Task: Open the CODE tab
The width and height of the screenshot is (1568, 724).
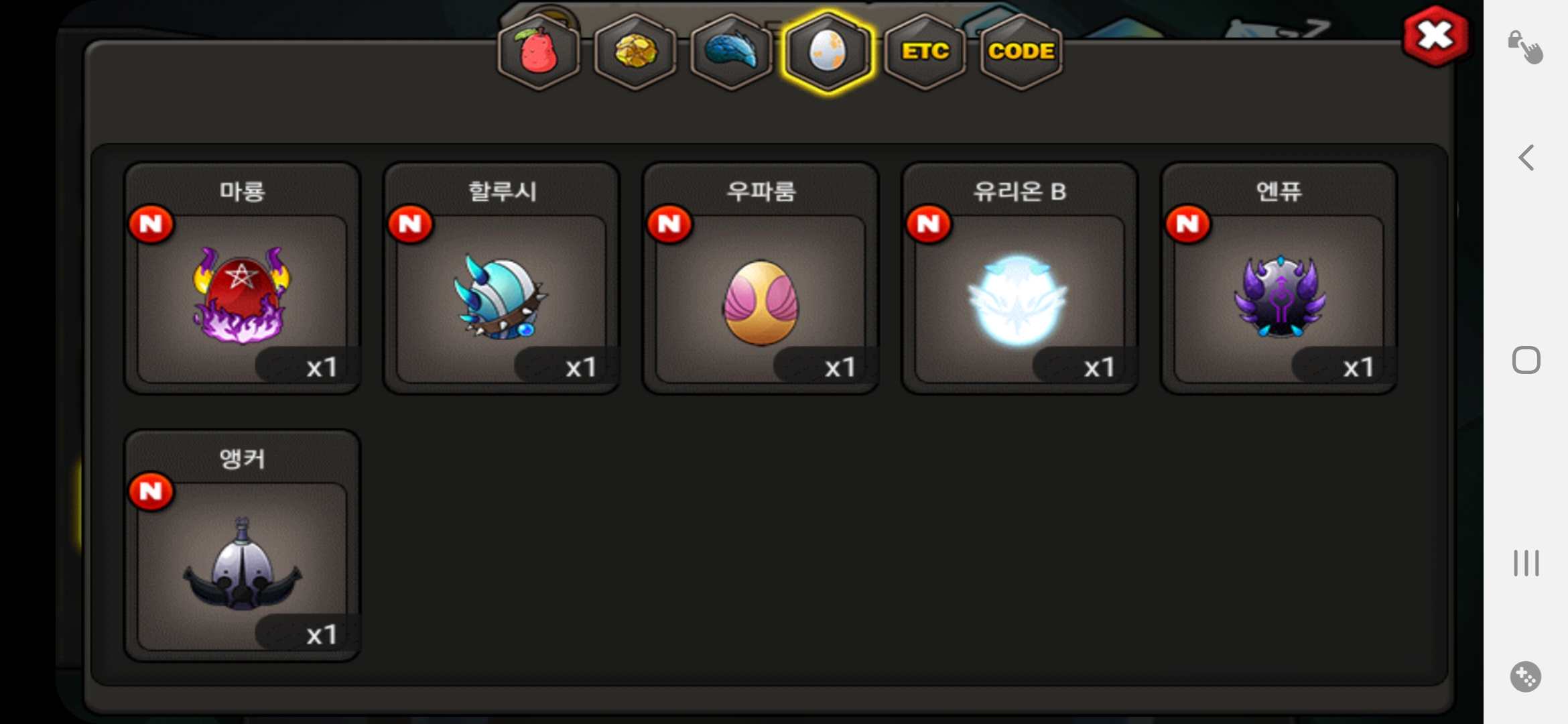Action: pos(1021,52)
